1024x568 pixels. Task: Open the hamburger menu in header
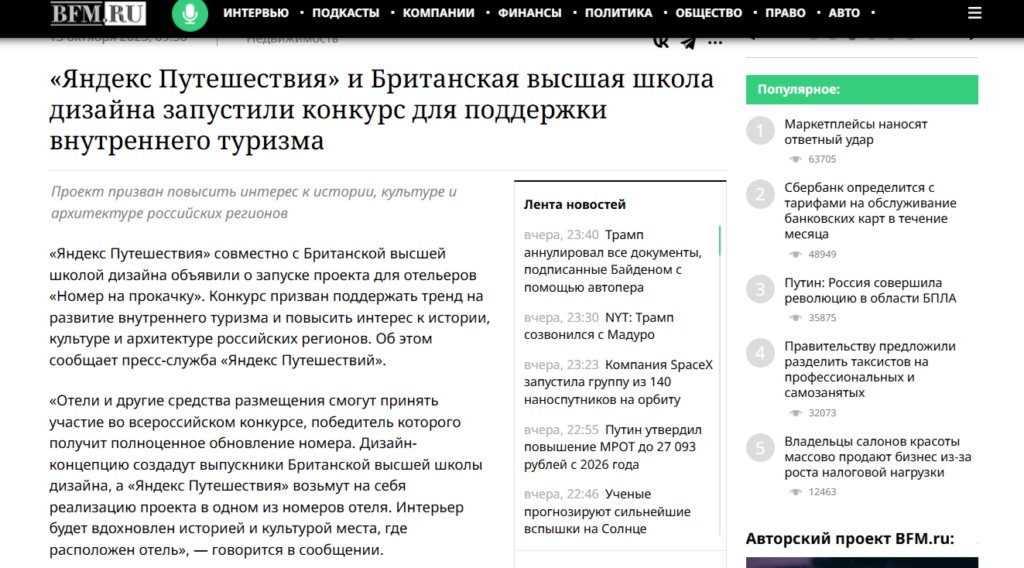pyautogui.click(x=975, y=14)
